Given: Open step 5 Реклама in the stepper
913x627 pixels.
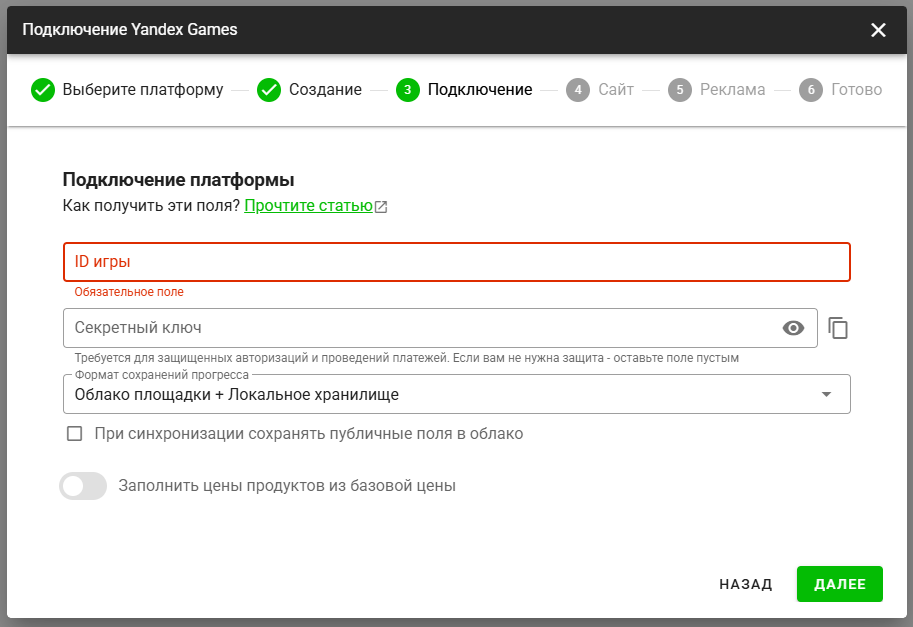Looking at the screenshot, I should 717,90.
